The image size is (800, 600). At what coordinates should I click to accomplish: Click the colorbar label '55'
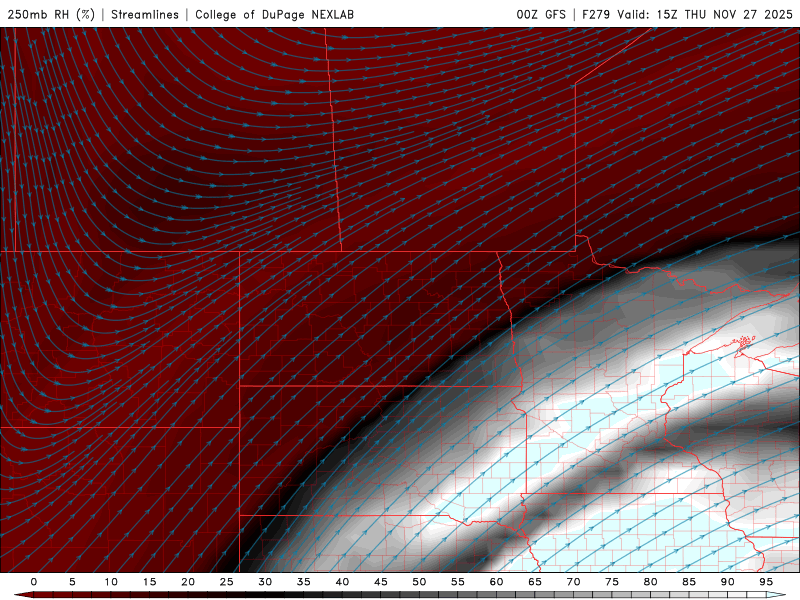(458, 582)
